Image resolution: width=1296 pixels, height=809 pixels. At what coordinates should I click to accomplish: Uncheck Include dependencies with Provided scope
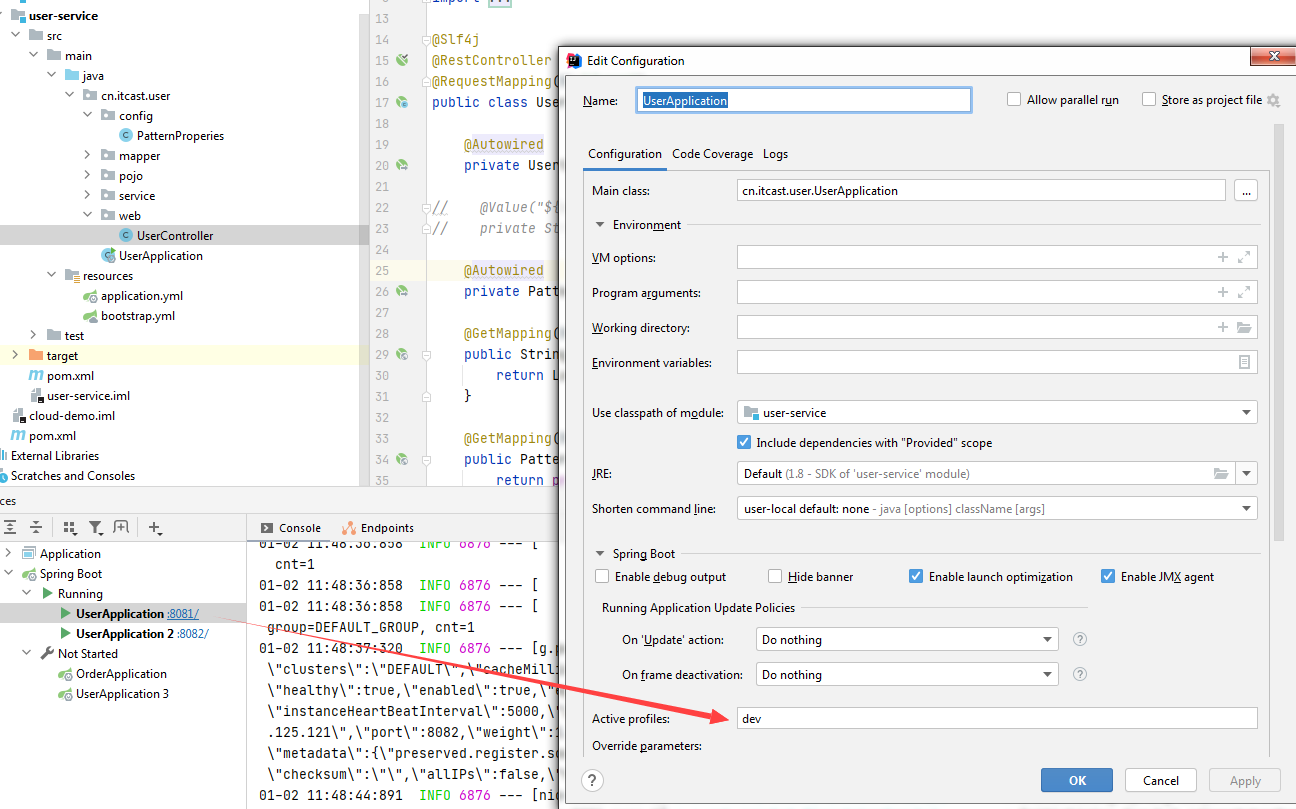click(744, 442)
